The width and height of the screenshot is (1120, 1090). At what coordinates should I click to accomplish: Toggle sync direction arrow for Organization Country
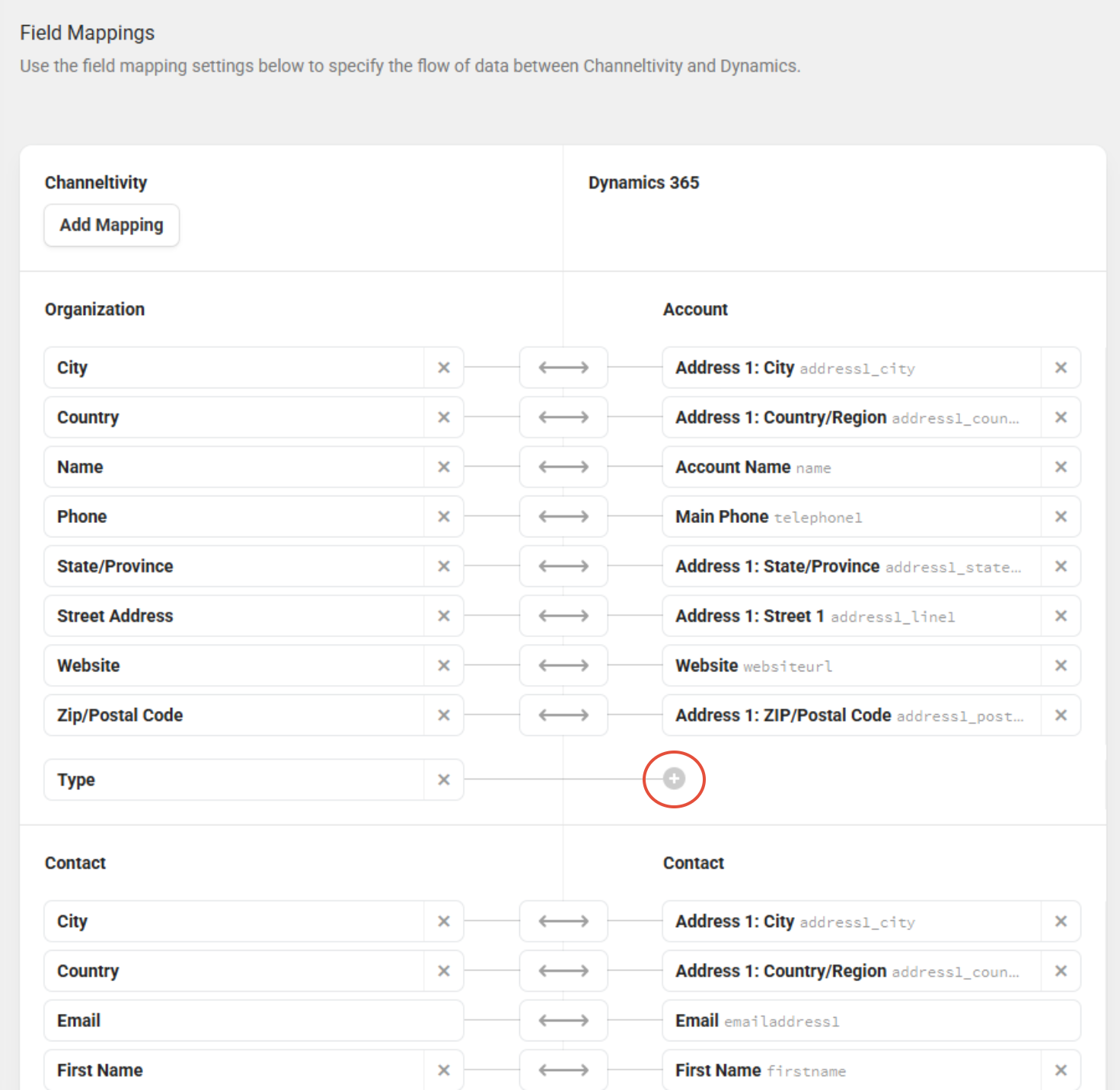point(563,417)
